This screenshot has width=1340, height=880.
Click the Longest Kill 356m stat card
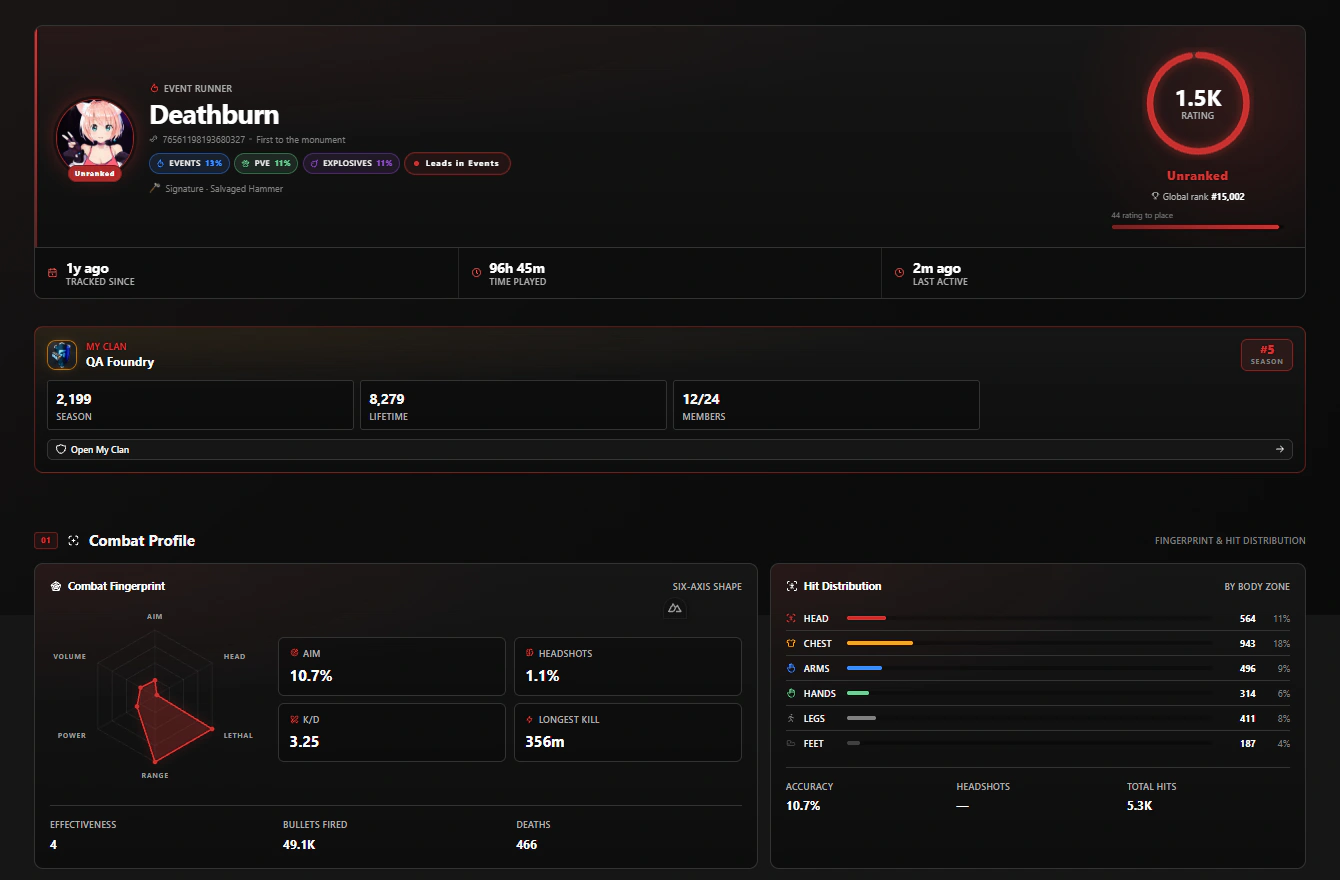(x=628, y=733)
